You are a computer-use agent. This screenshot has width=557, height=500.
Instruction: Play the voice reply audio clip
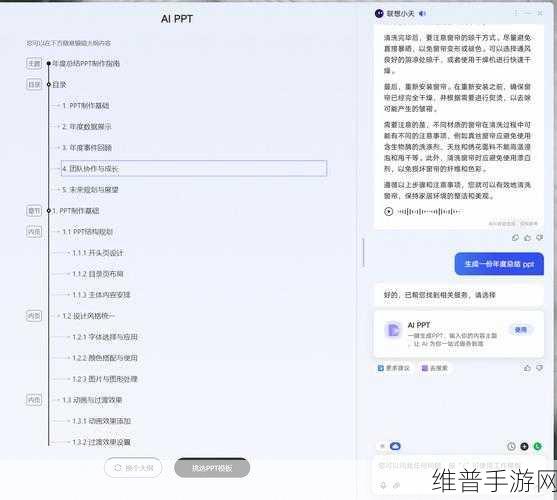(x=389, y=212)
